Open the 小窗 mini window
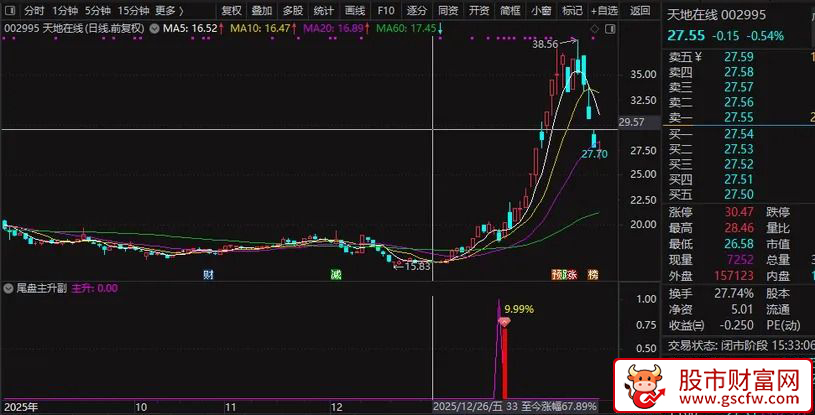Image resolution: width=815 pixels, height=415 pixels. 541,10
